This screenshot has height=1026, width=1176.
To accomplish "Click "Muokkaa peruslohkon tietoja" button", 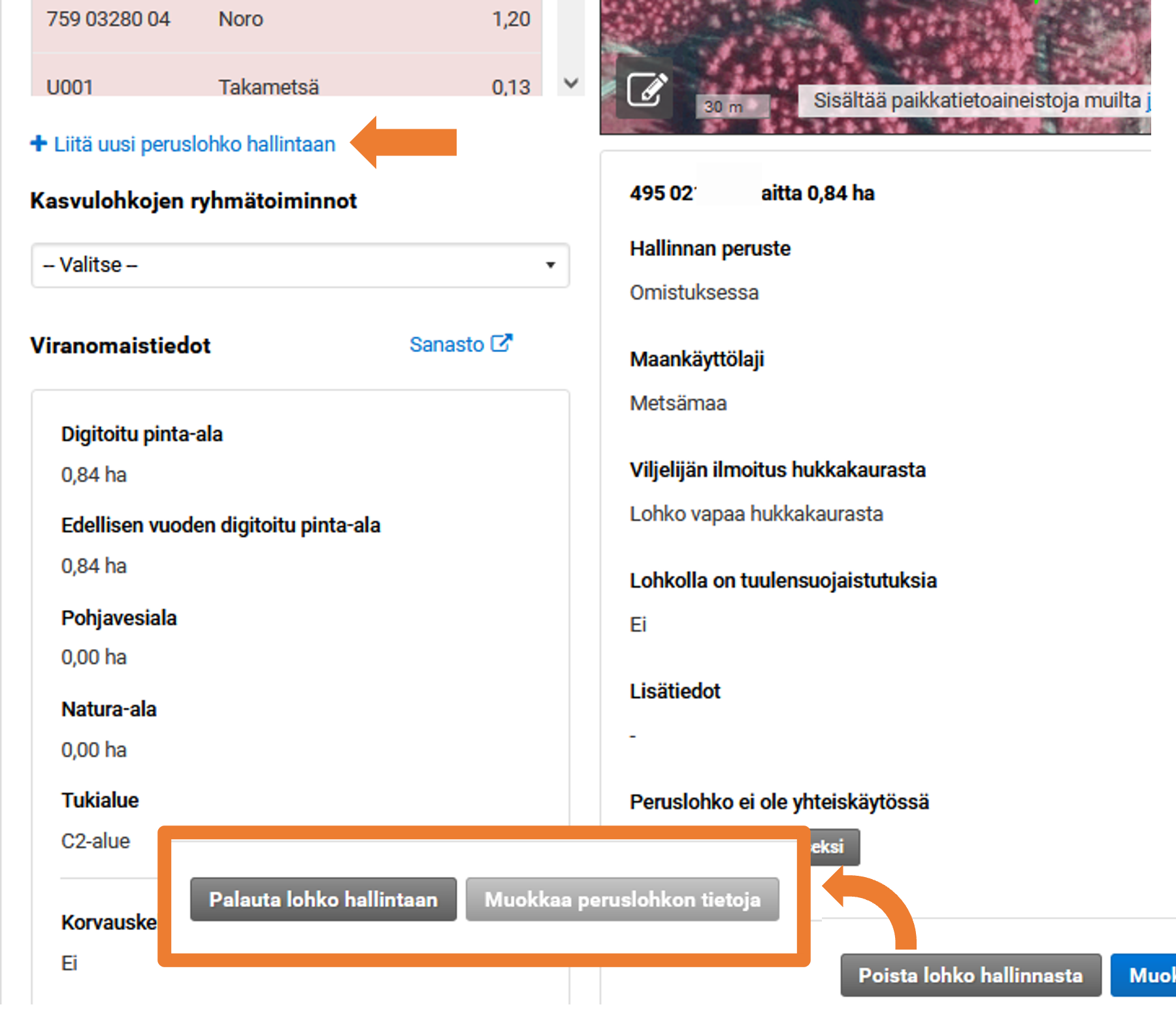I will pyautogui.click(x=621, y=899).
